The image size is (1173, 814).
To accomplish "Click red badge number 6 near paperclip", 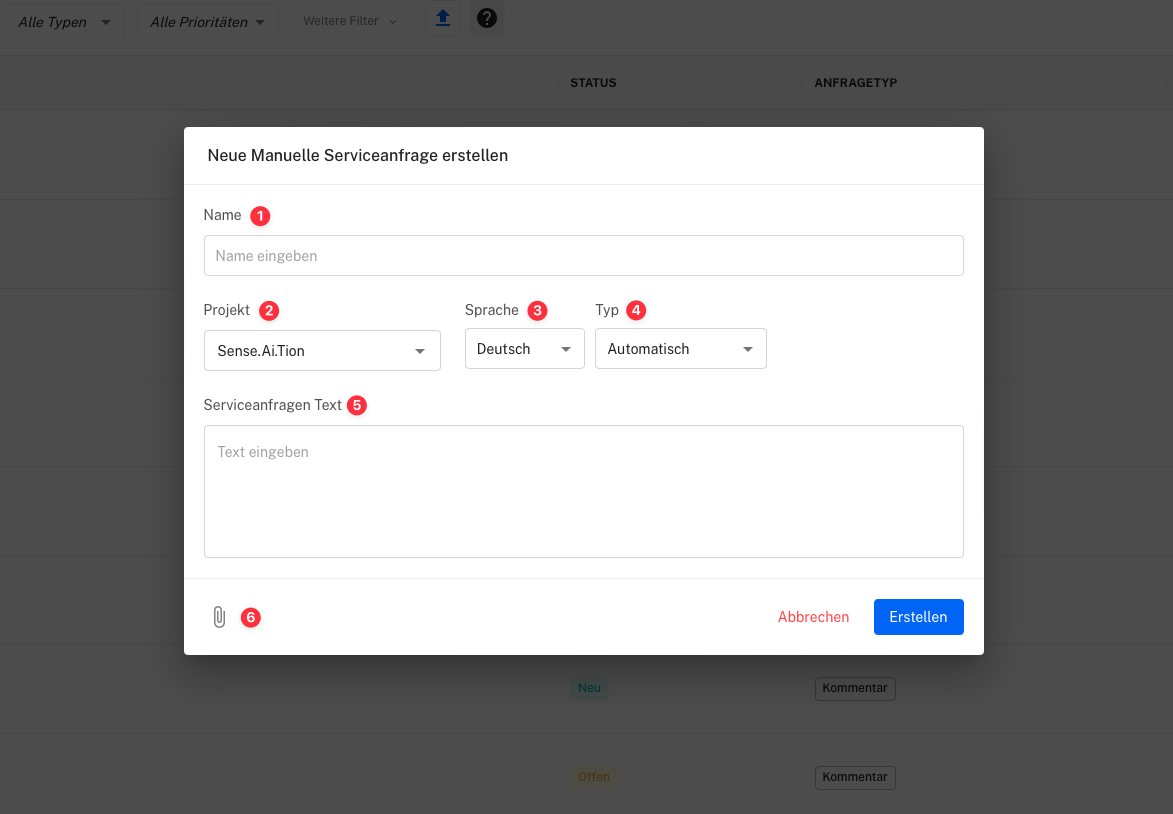I will [251, 618].
